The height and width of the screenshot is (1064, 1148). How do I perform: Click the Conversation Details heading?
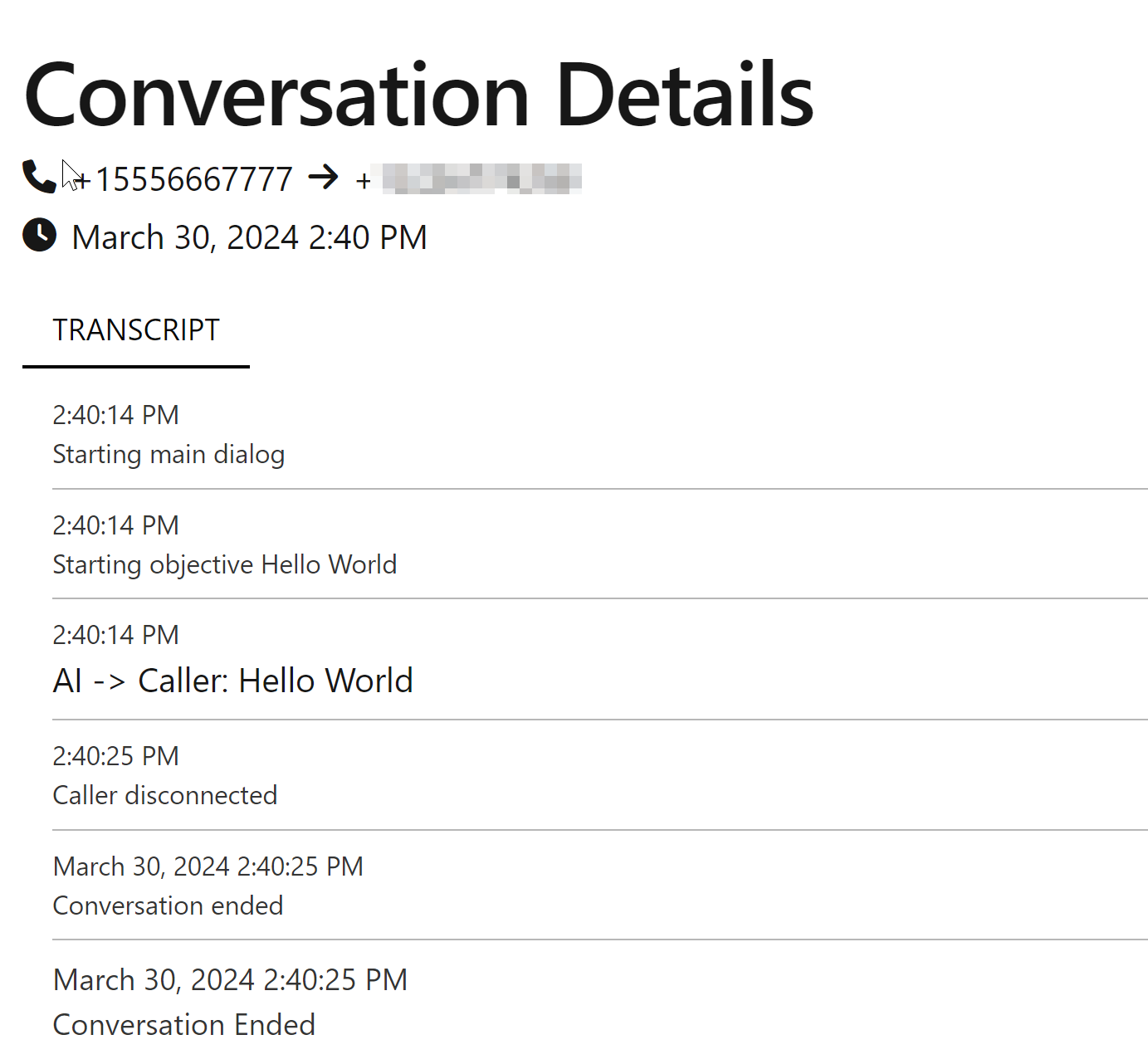pos(418,95)
